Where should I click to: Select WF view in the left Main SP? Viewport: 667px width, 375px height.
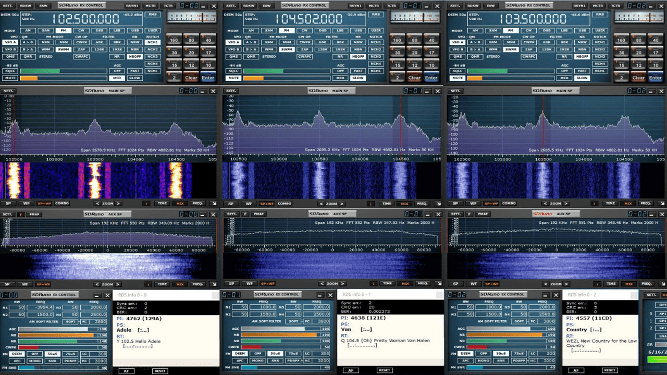click(x=26, y=204)
